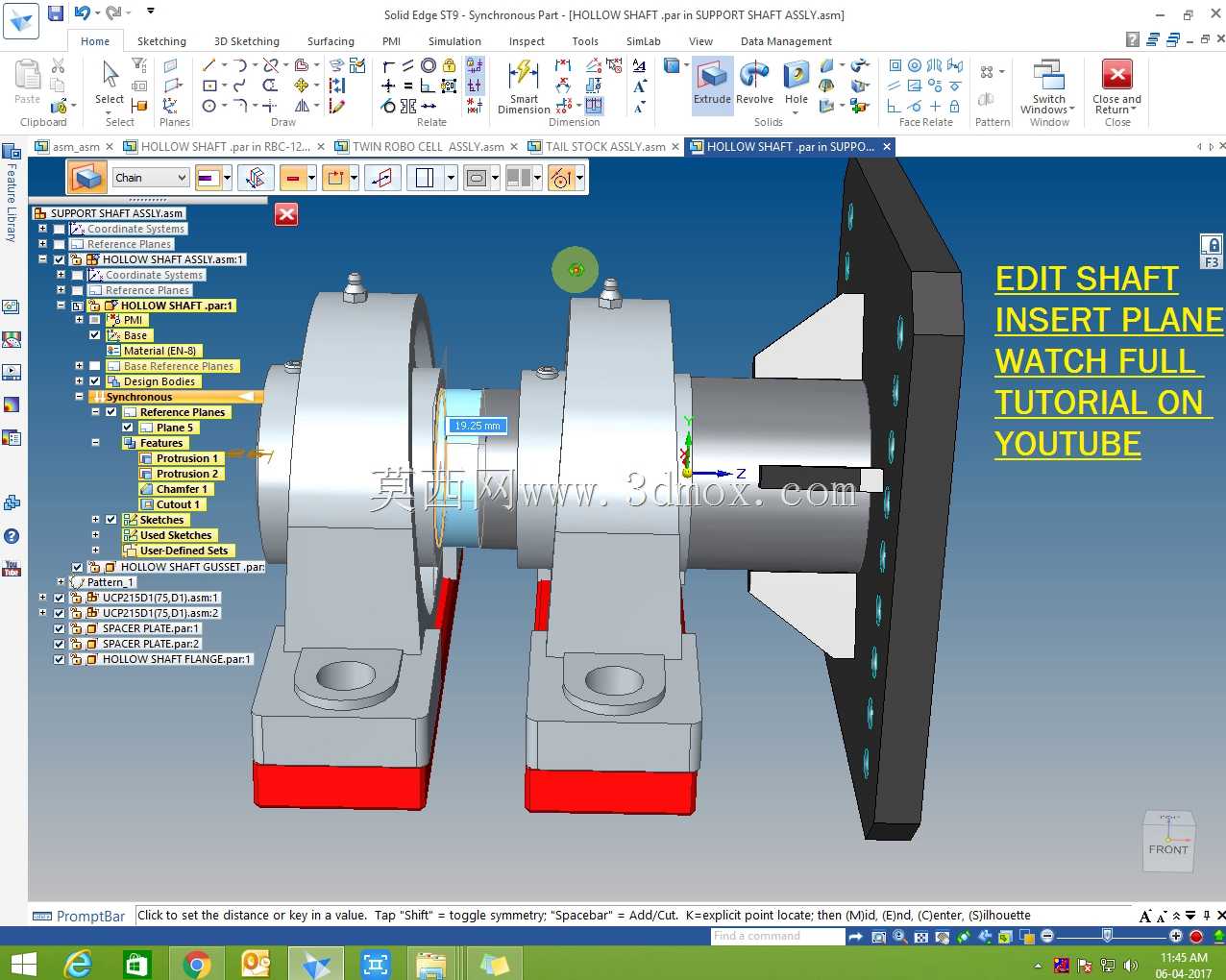Toggle Reference Planes checkbox under Synchronous
Screen dimensions: 1226x980
(x=110, y=412)
